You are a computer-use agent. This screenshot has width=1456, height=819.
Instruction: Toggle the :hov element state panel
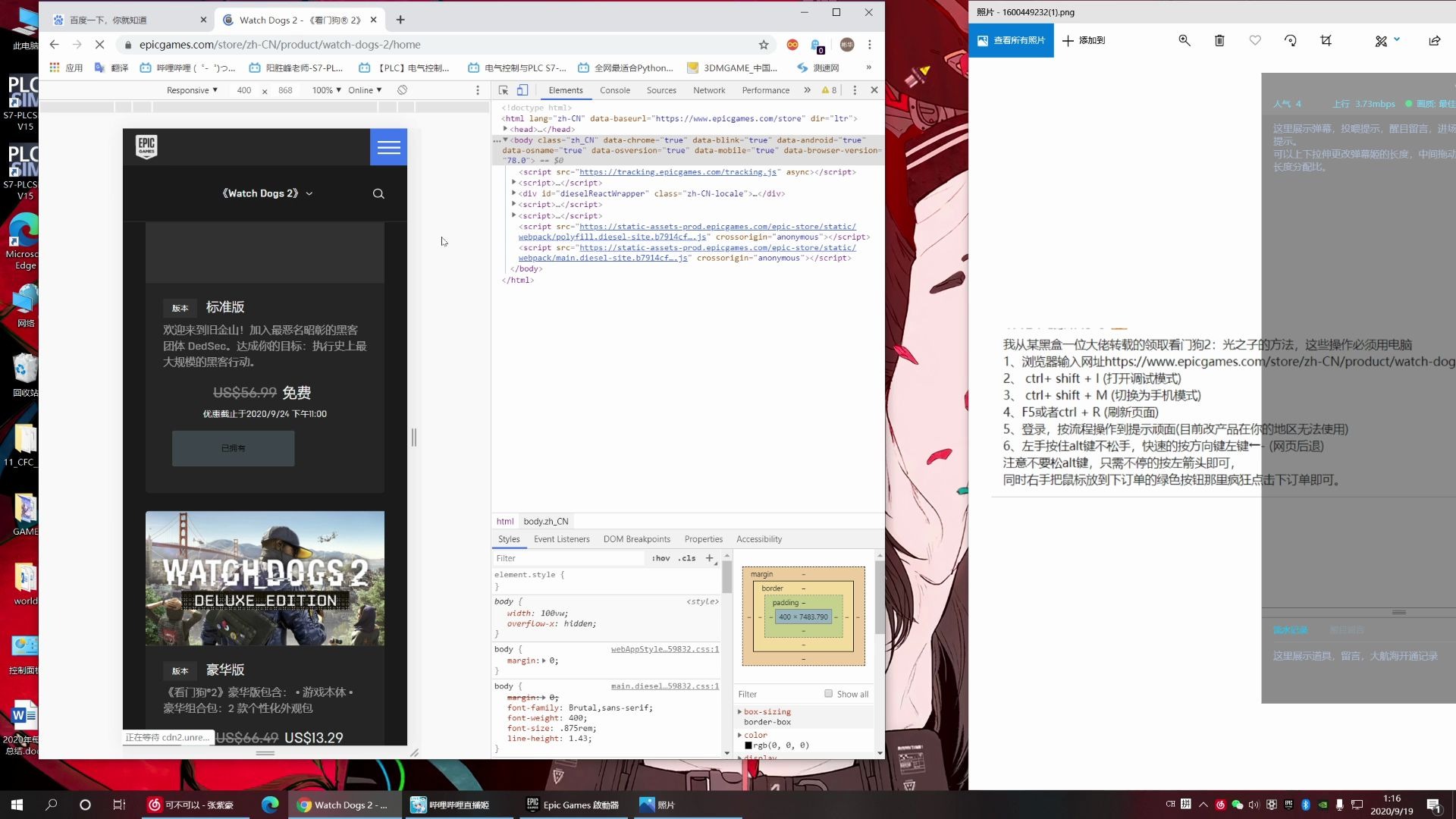(x=661, y=558)
